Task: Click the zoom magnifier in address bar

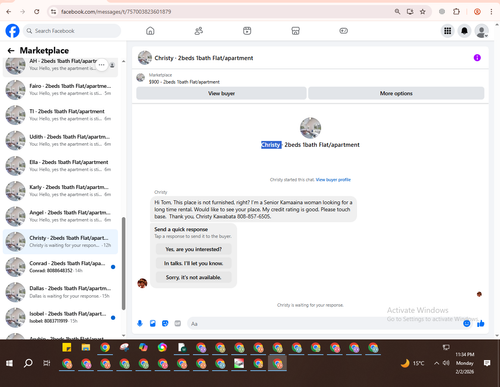Action: coord(397,12)
